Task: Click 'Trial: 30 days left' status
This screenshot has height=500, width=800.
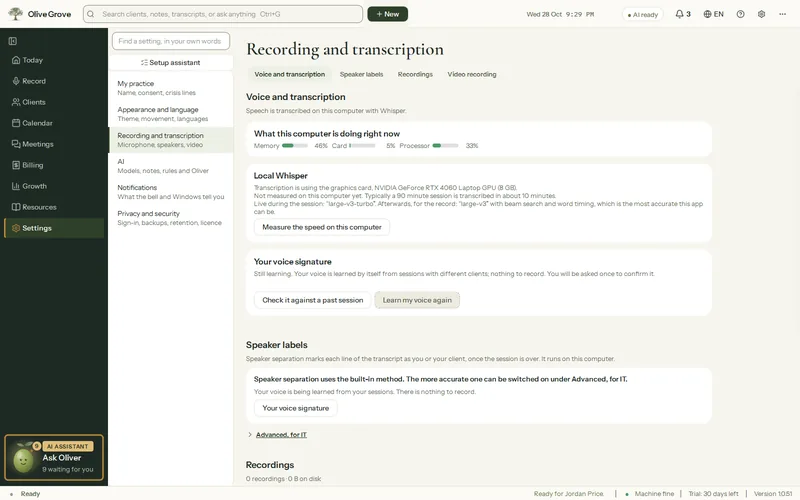Action: (x=713, y=494)
